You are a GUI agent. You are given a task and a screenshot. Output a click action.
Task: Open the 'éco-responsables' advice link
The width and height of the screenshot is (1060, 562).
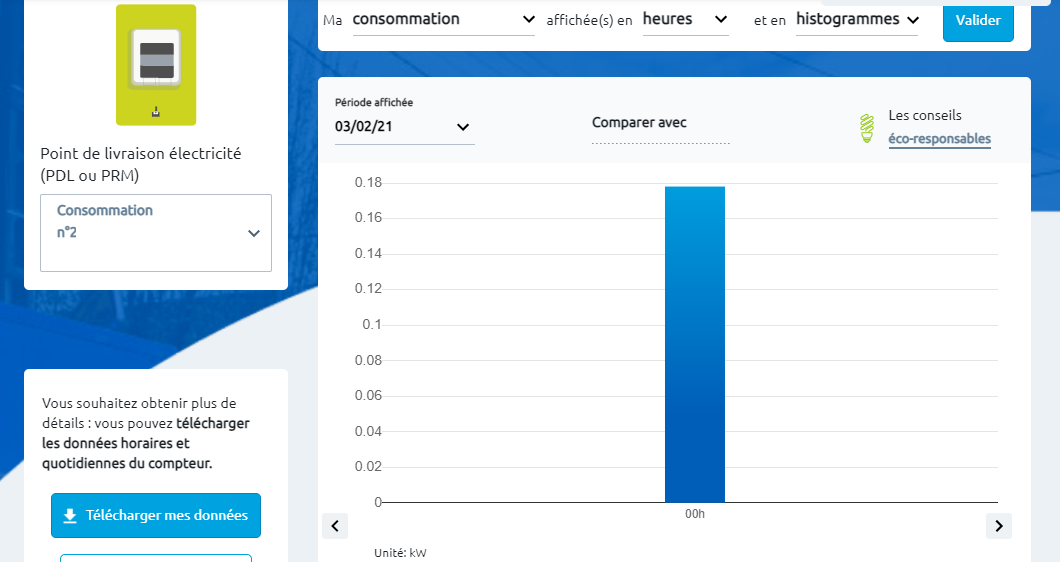(x=940, y=139)
